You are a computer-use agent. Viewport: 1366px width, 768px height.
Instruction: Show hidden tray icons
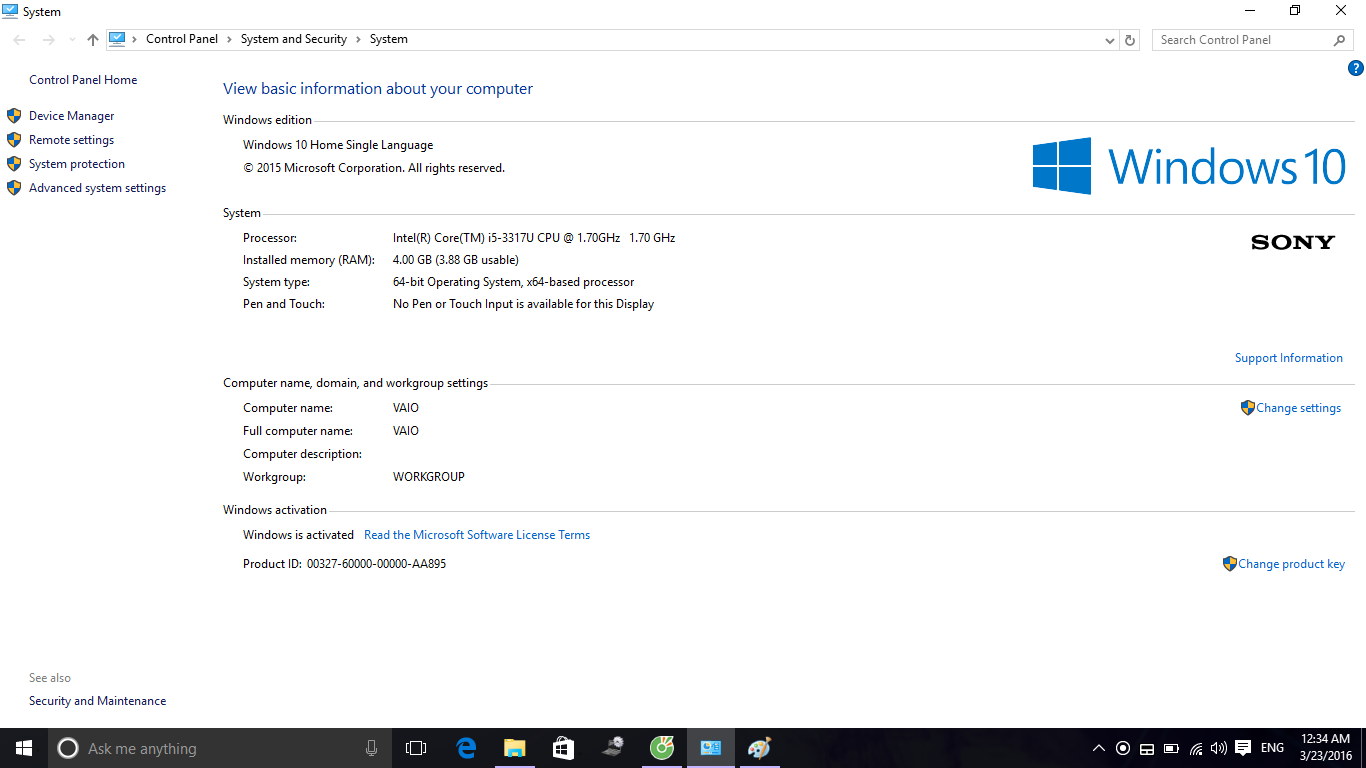(1099, 748)
